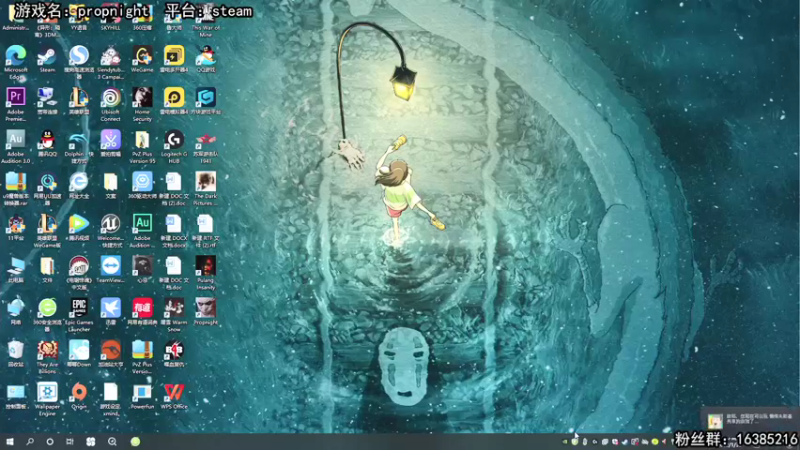
Task: Select the Propnight game shortcut
Action: pyautogui.click(x=206, y=312)
